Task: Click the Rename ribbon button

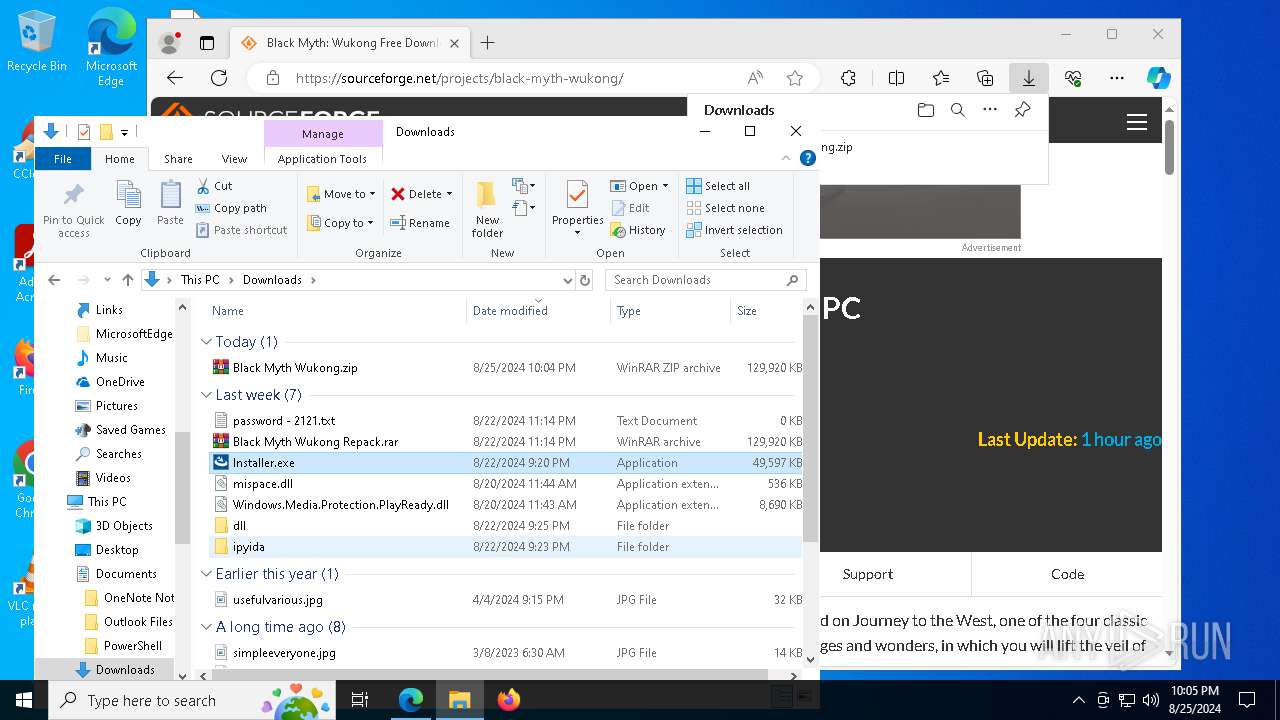Action: click(x=420, y=223)
